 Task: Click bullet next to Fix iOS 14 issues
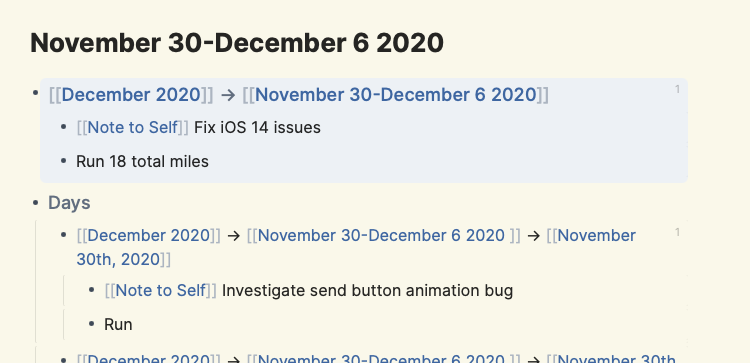click(x=64, y=127)
